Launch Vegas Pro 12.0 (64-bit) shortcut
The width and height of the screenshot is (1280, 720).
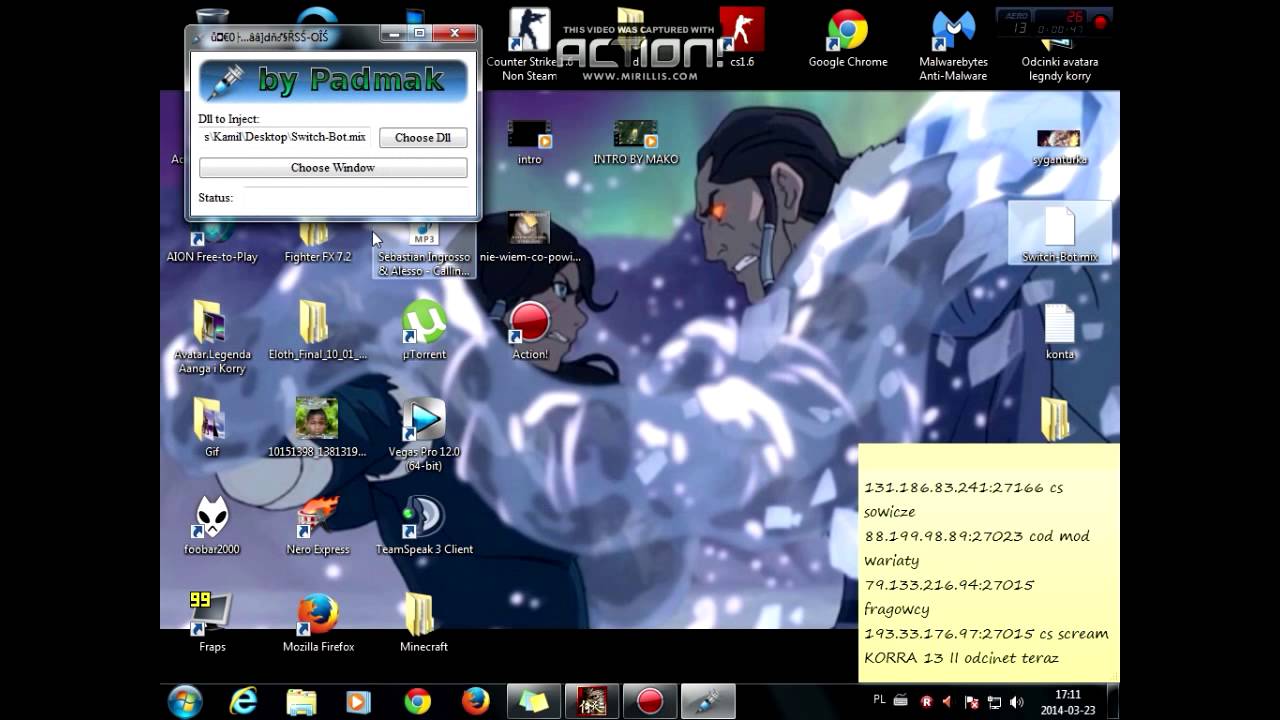(424, 435)
